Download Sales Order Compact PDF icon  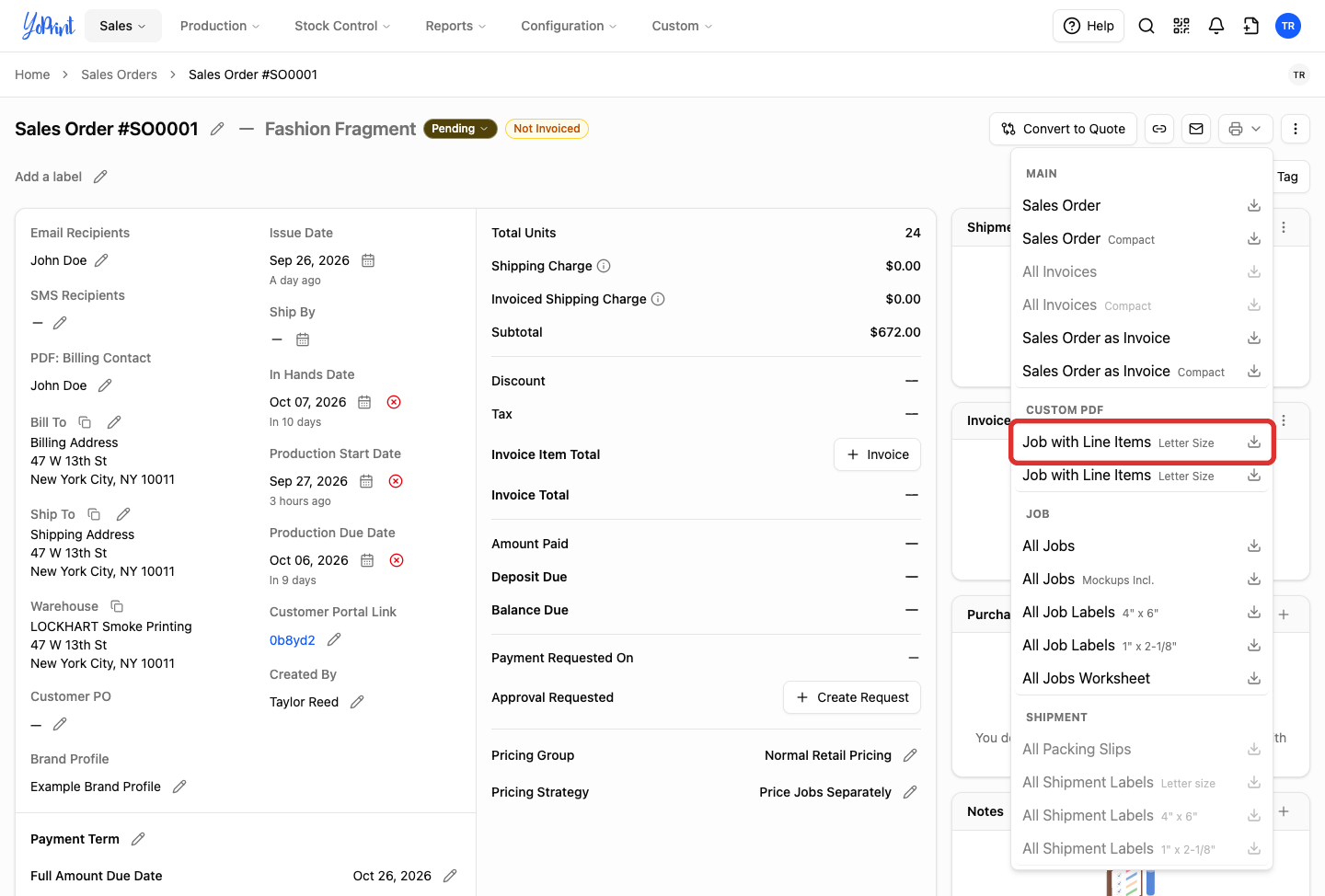coord(1254,238)
